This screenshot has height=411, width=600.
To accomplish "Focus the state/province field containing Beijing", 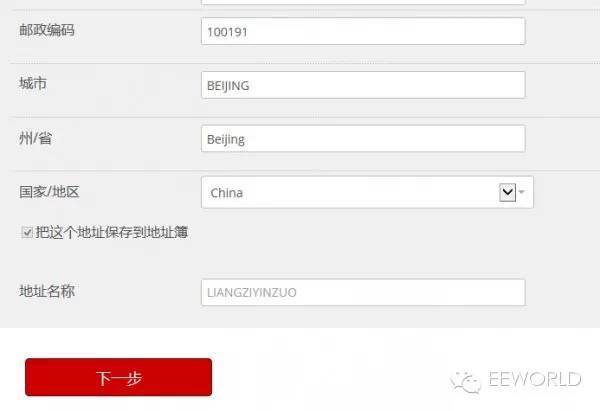I will [363, 139].
